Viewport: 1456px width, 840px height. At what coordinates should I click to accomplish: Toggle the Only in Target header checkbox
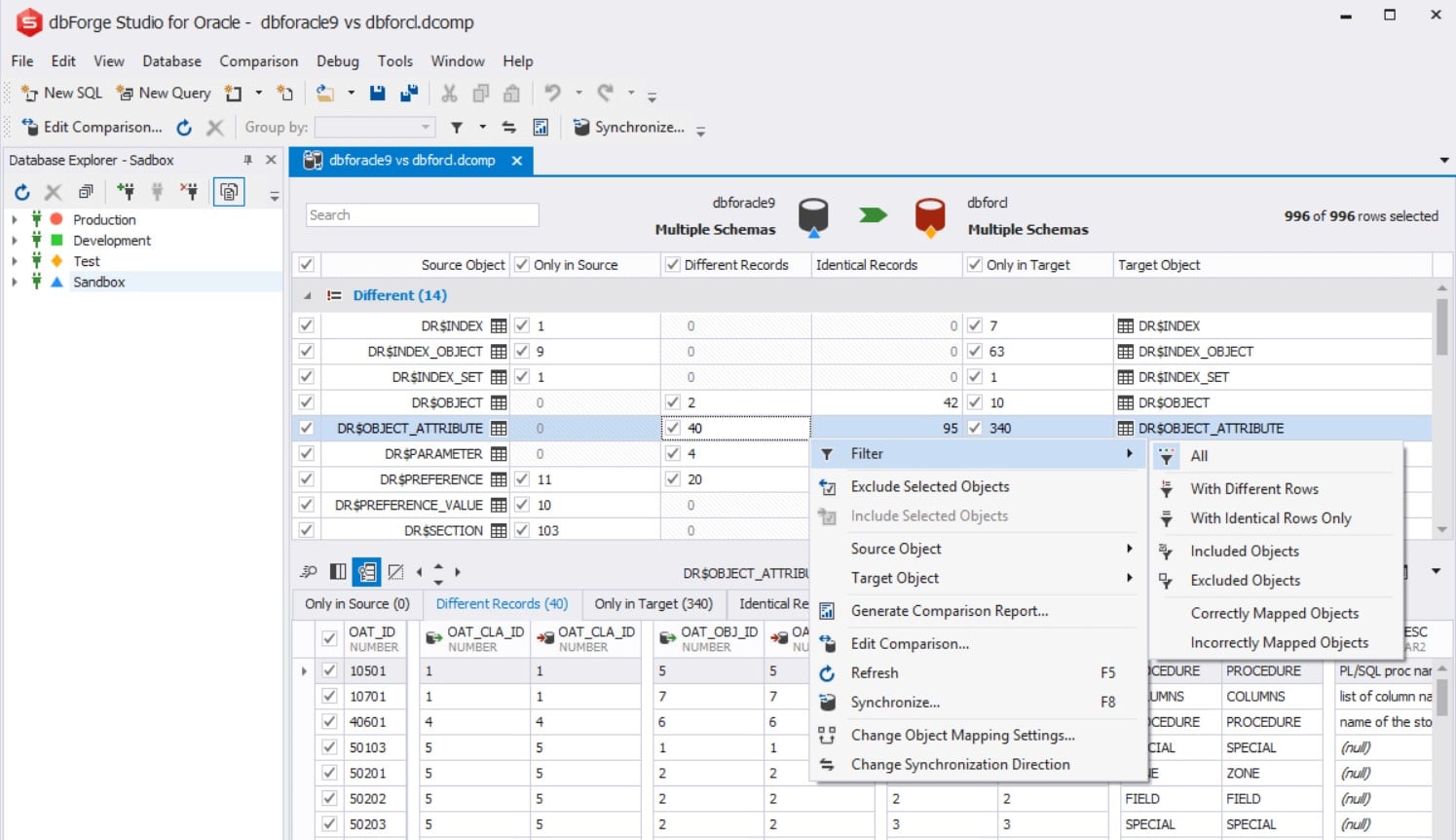(x=974, y=264)
